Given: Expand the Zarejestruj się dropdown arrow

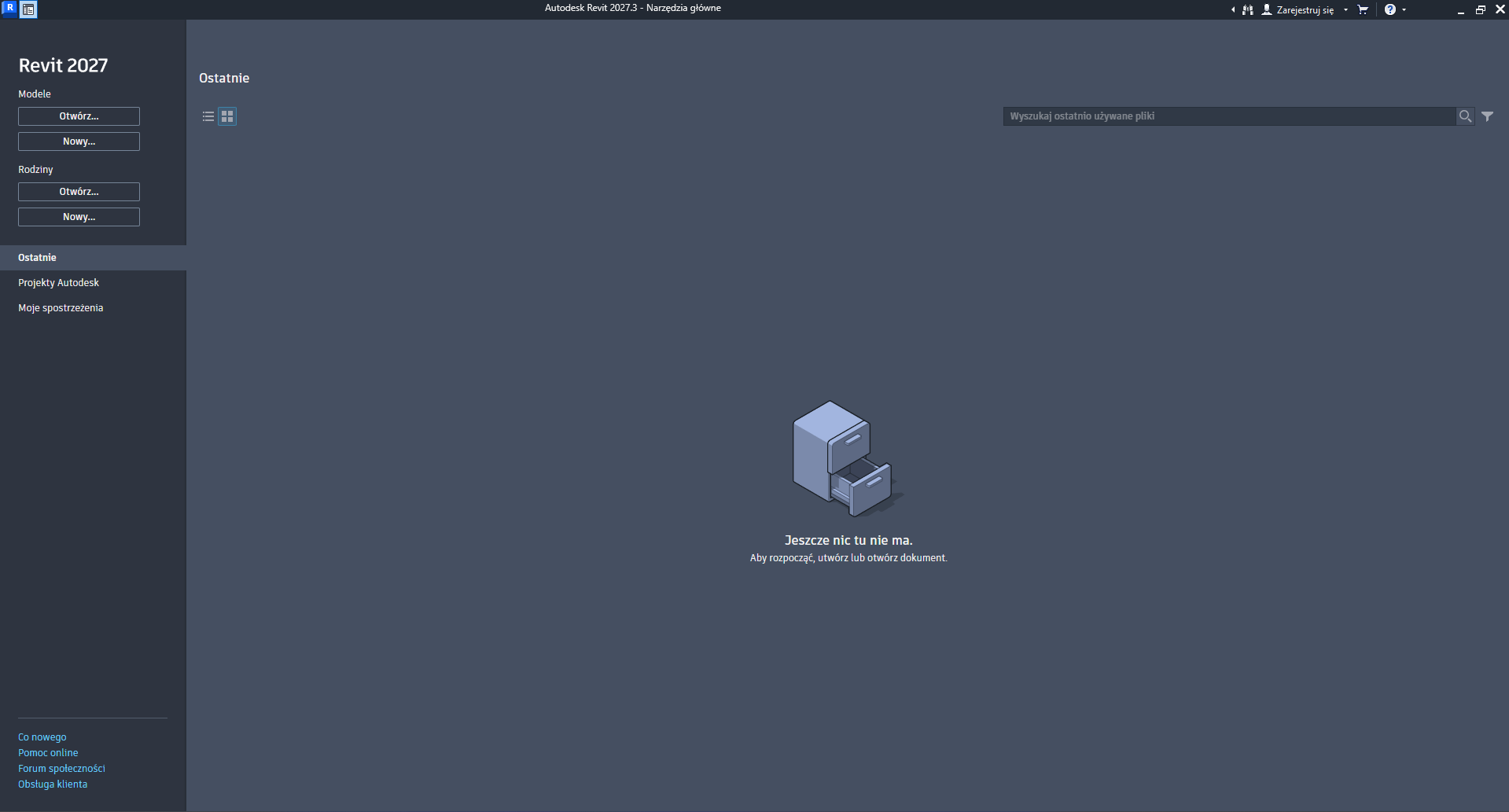Looking at the screenshot, I should point(1345,10).
